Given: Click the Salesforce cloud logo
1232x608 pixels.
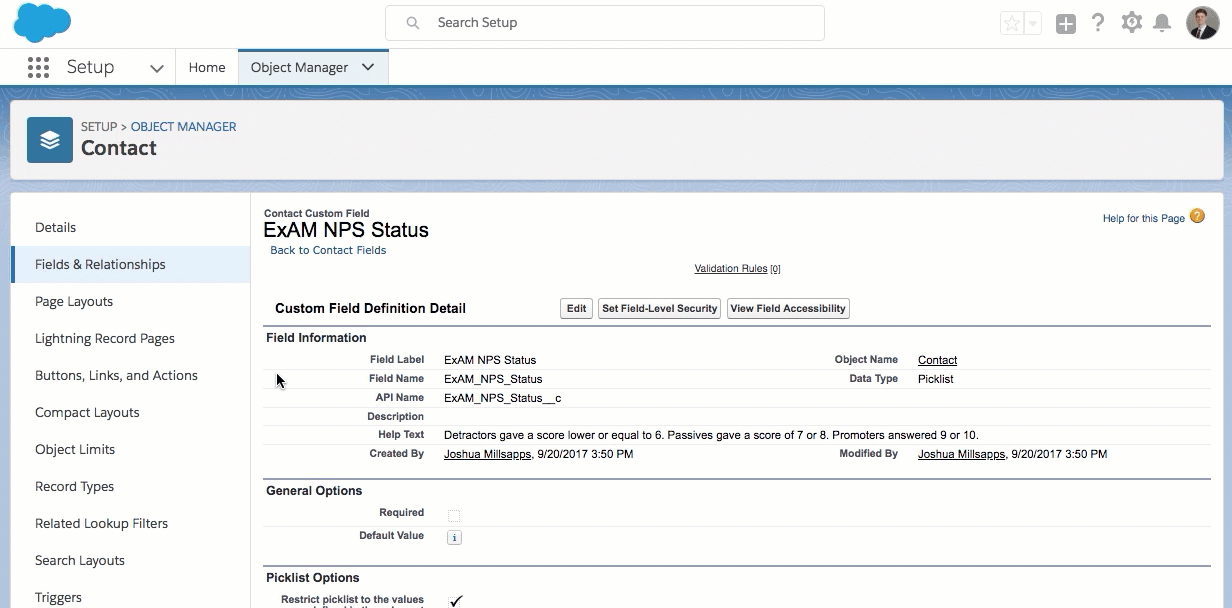Looking at the screenshot, I should pos(42,22).
